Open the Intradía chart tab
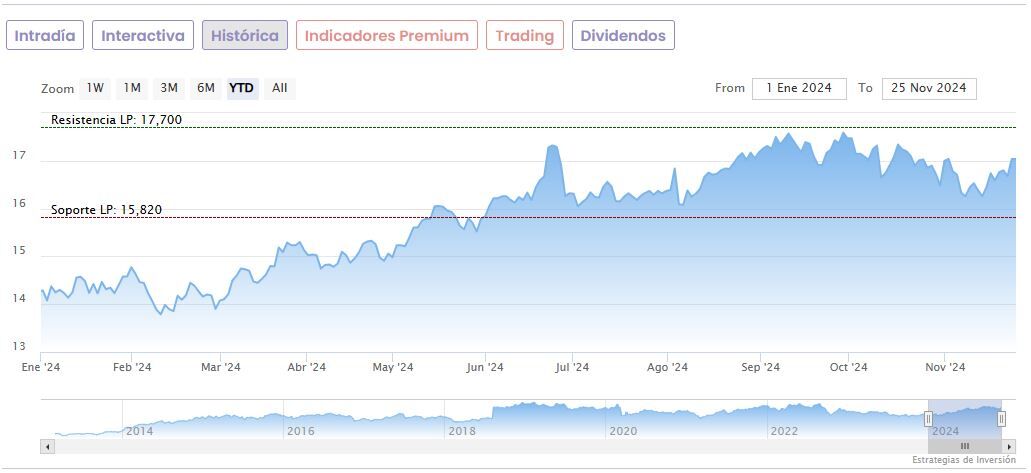 [45, 36]
